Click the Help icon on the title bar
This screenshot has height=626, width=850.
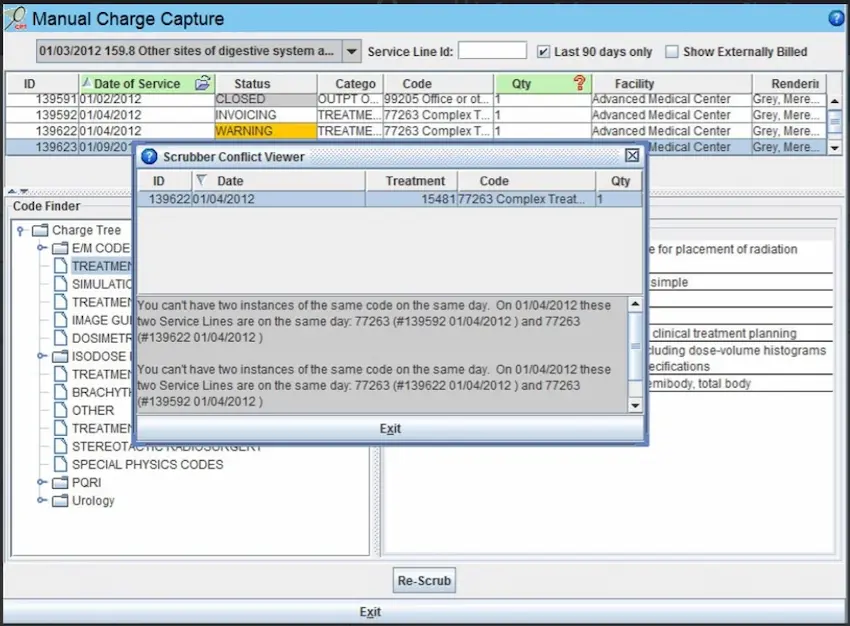(836, 17)
